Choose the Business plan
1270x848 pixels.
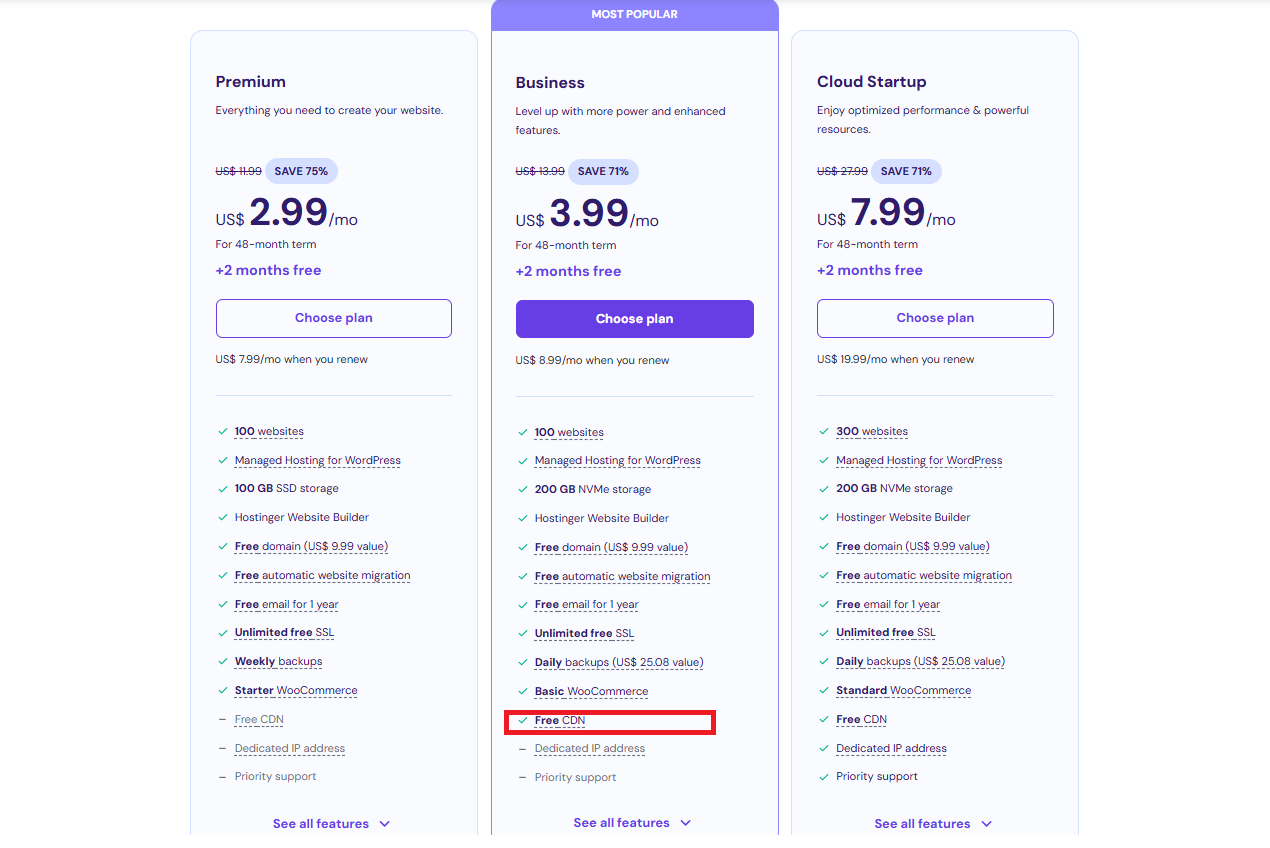coord(635,319)
